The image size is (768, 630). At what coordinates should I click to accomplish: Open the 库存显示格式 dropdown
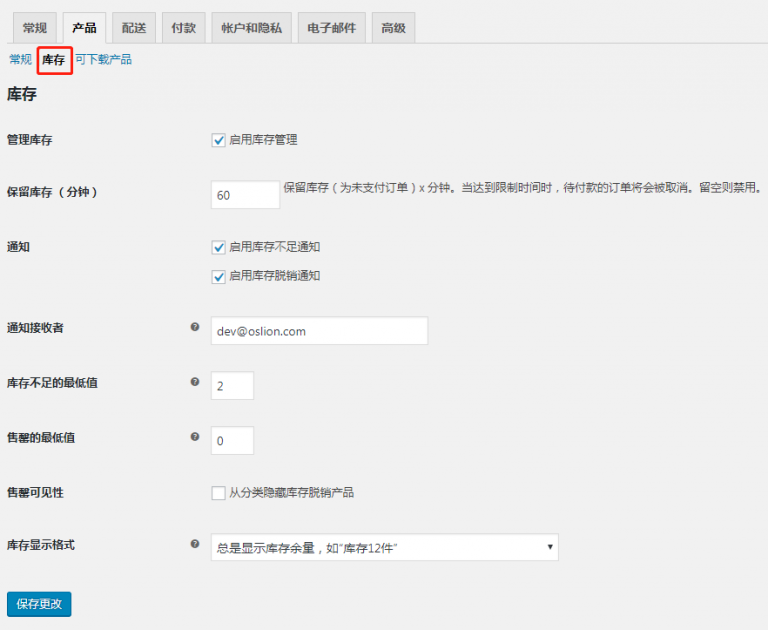(x=384, y=547)
